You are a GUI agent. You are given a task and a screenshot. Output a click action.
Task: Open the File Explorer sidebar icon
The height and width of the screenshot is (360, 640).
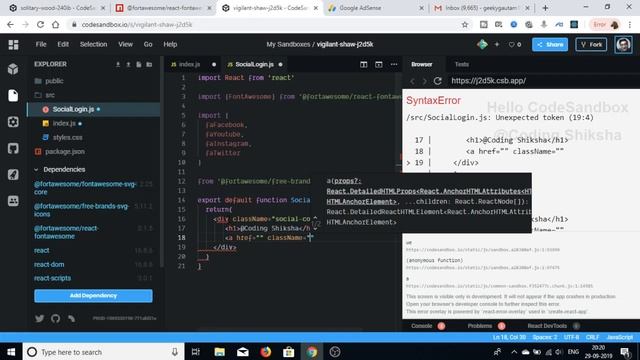(x=13, y=96)
